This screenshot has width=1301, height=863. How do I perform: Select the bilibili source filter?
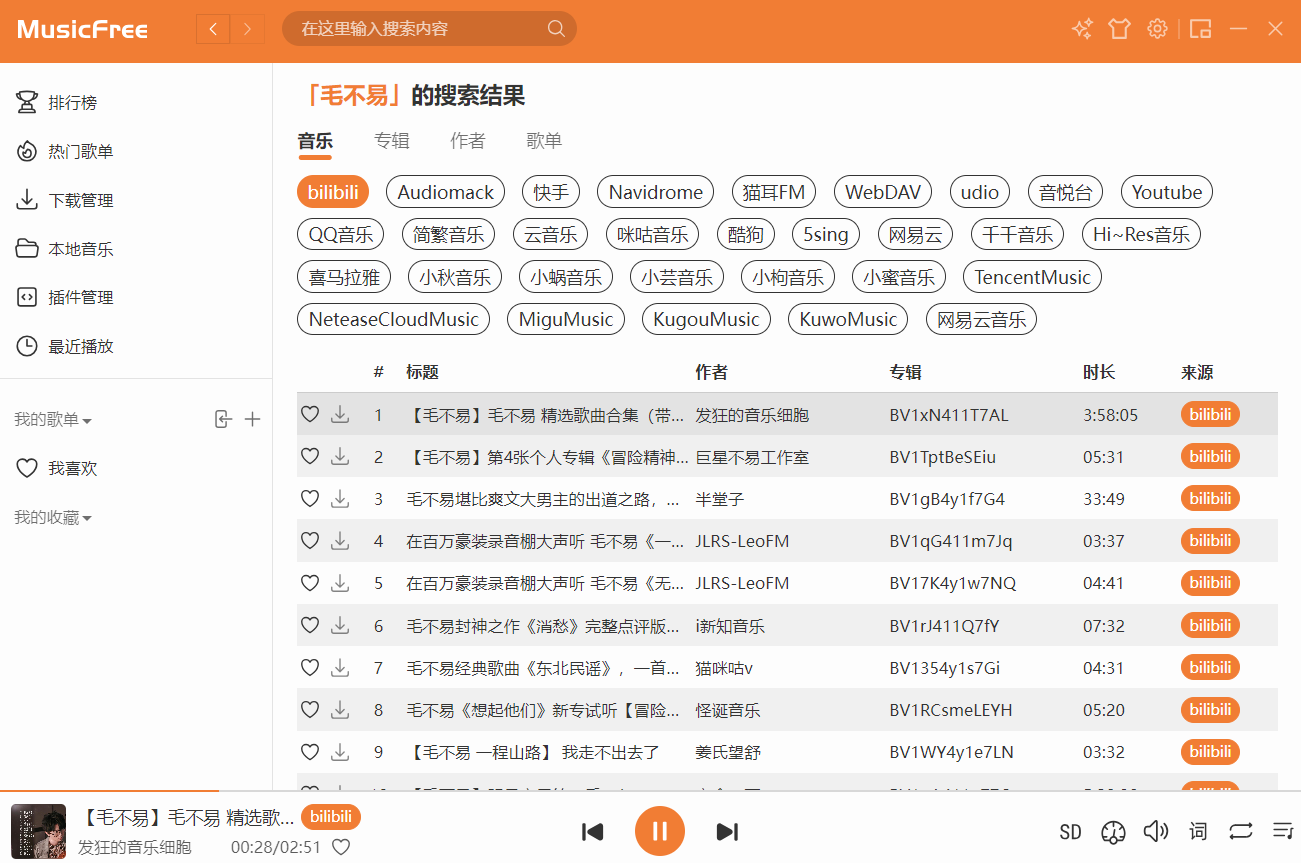333,192
